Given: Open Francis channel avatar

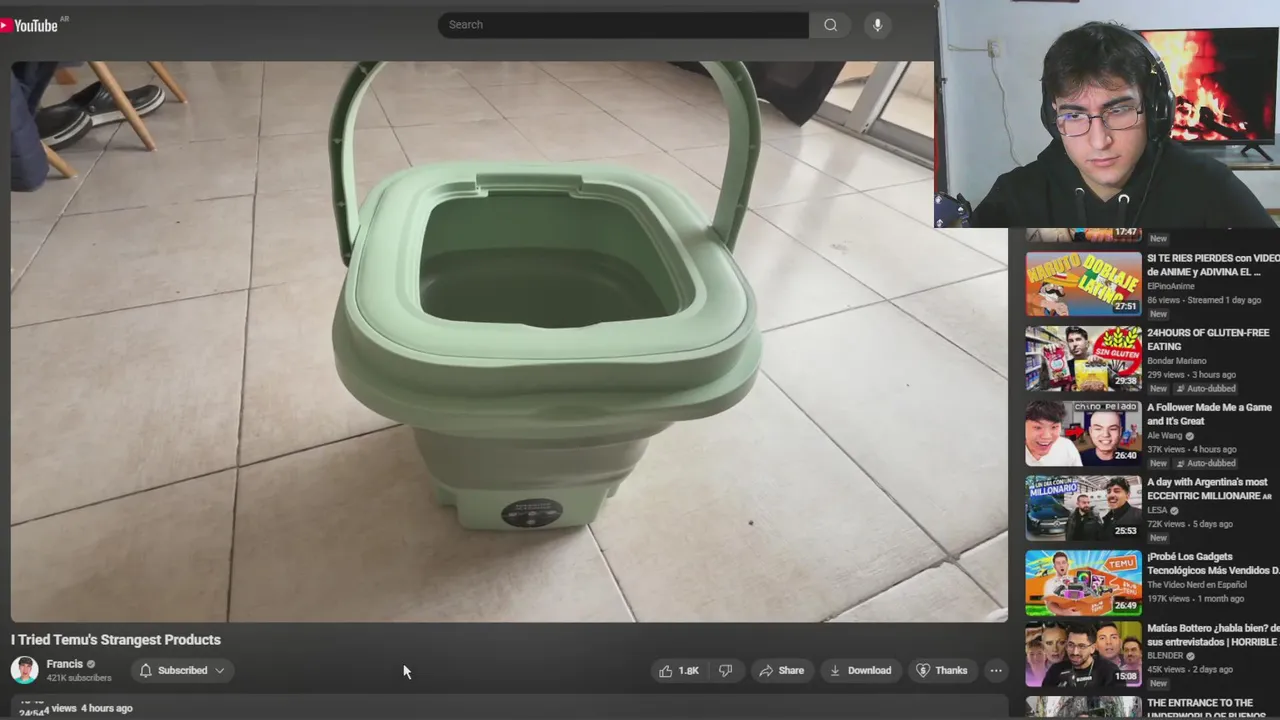Looking at the screenshot, I should [25, 670].
